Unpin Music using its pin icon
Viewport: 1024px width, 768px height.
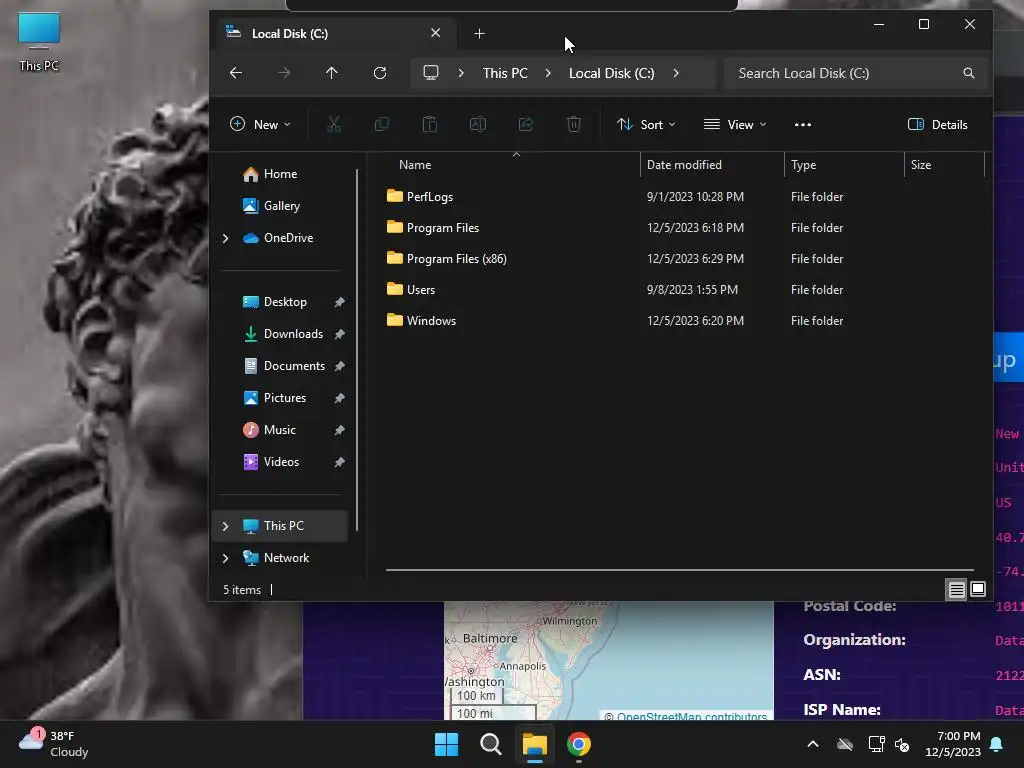coord(340,430)
